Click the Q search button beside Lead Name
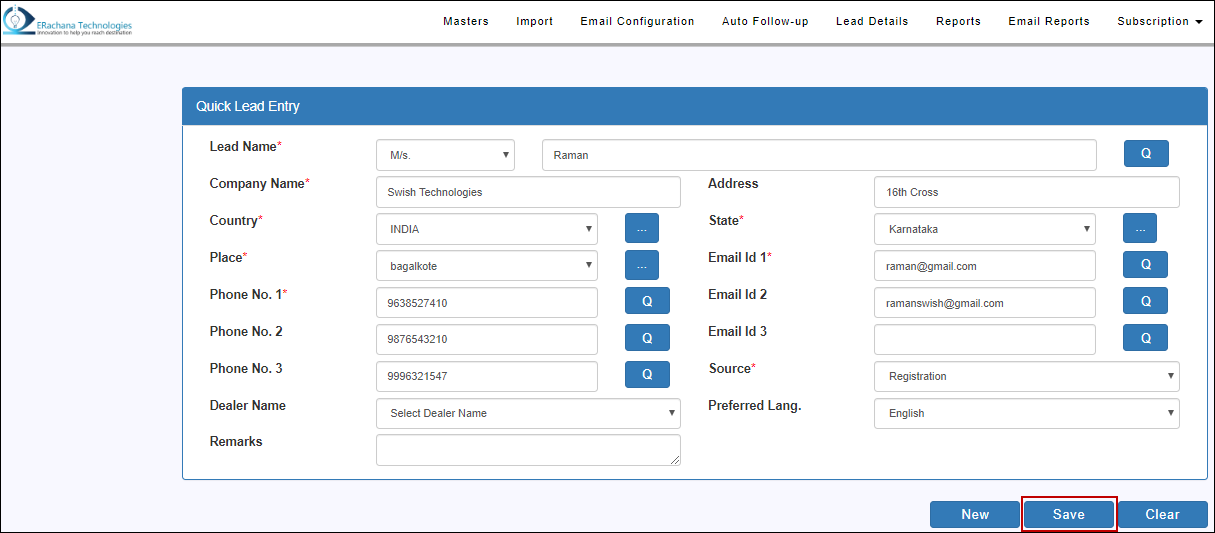 point(1146,154)
